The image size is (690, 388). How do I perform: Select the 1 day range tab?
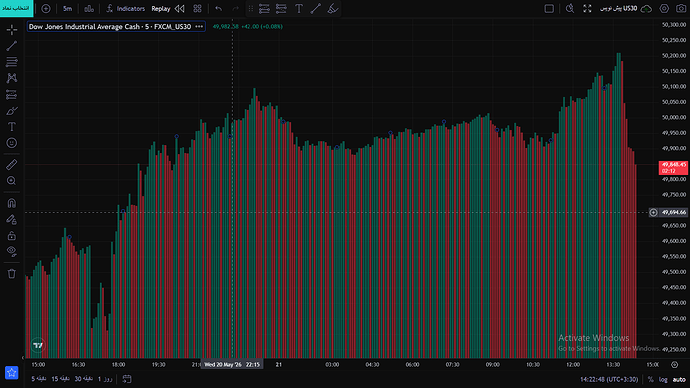click(105, 379)
